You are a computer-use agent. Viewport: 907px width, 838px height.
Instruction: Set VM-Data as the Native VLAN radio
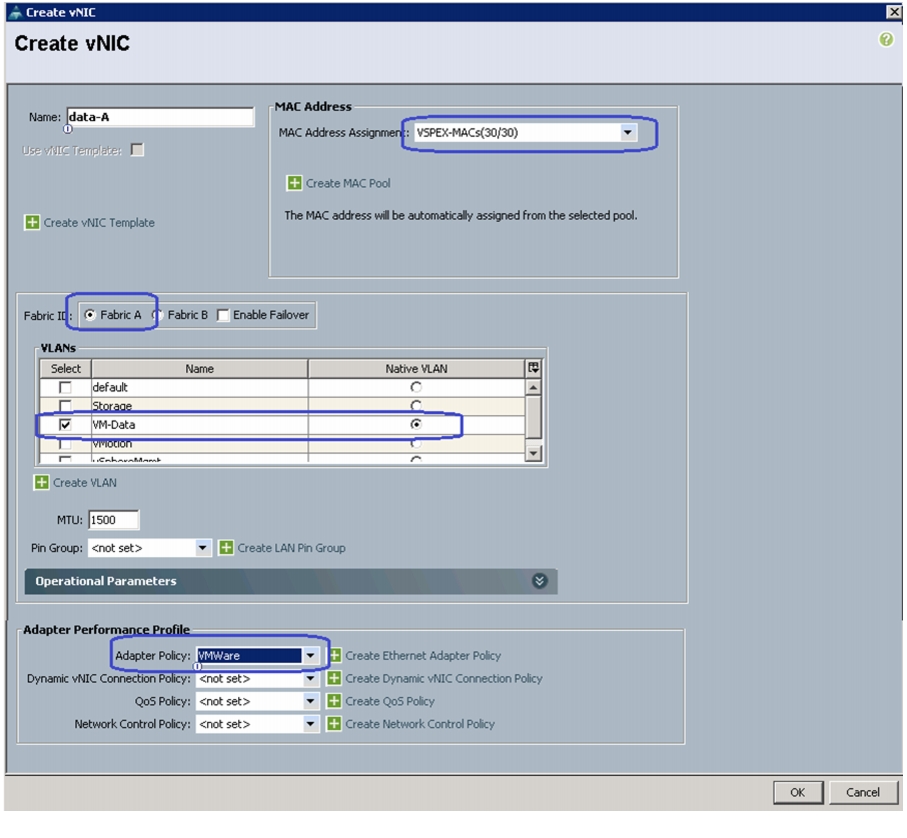coord(416,424)
